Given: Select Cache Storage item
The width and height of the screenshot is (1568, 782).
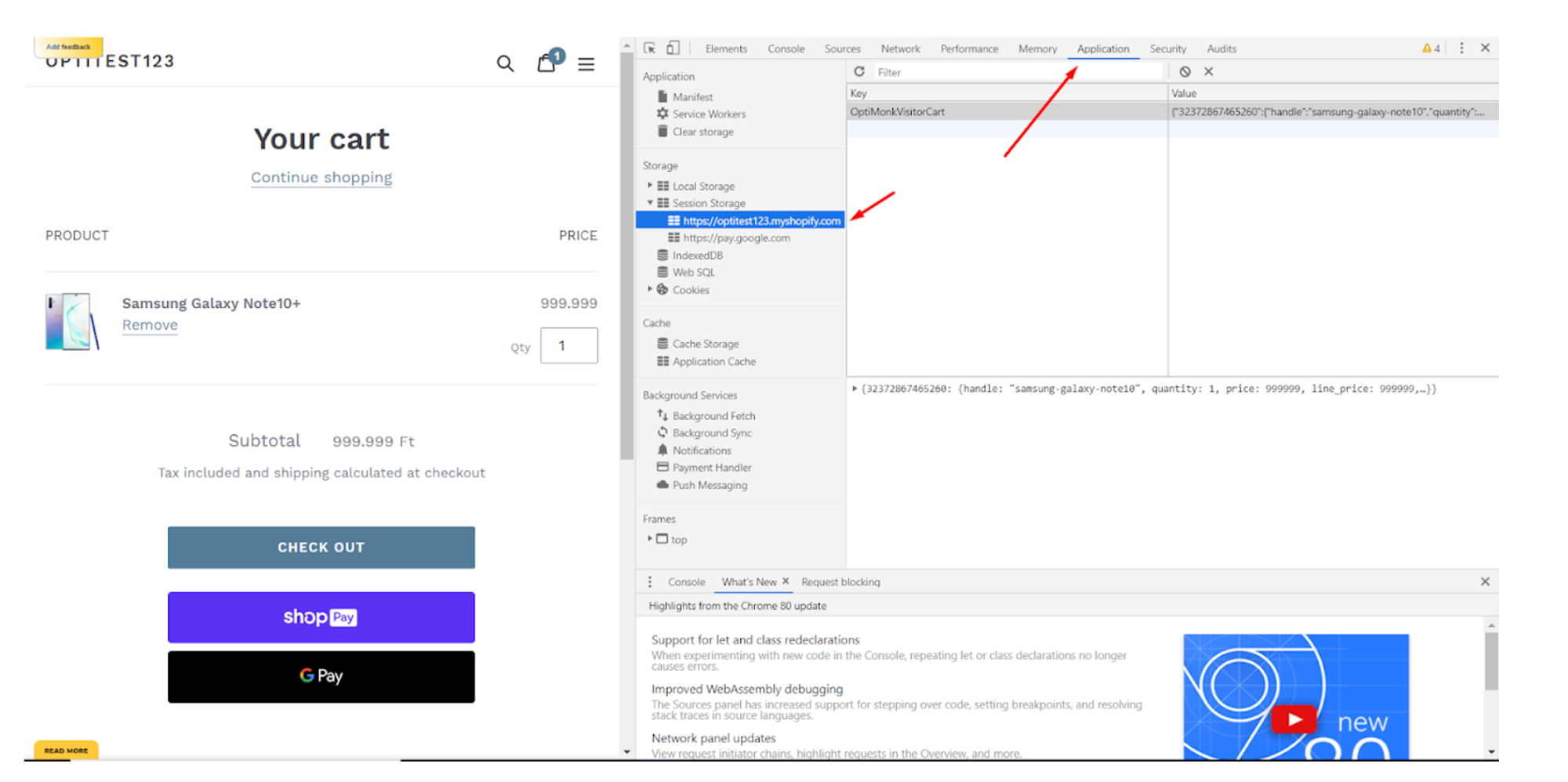Looking at the screenshot, I should [705, 344].
